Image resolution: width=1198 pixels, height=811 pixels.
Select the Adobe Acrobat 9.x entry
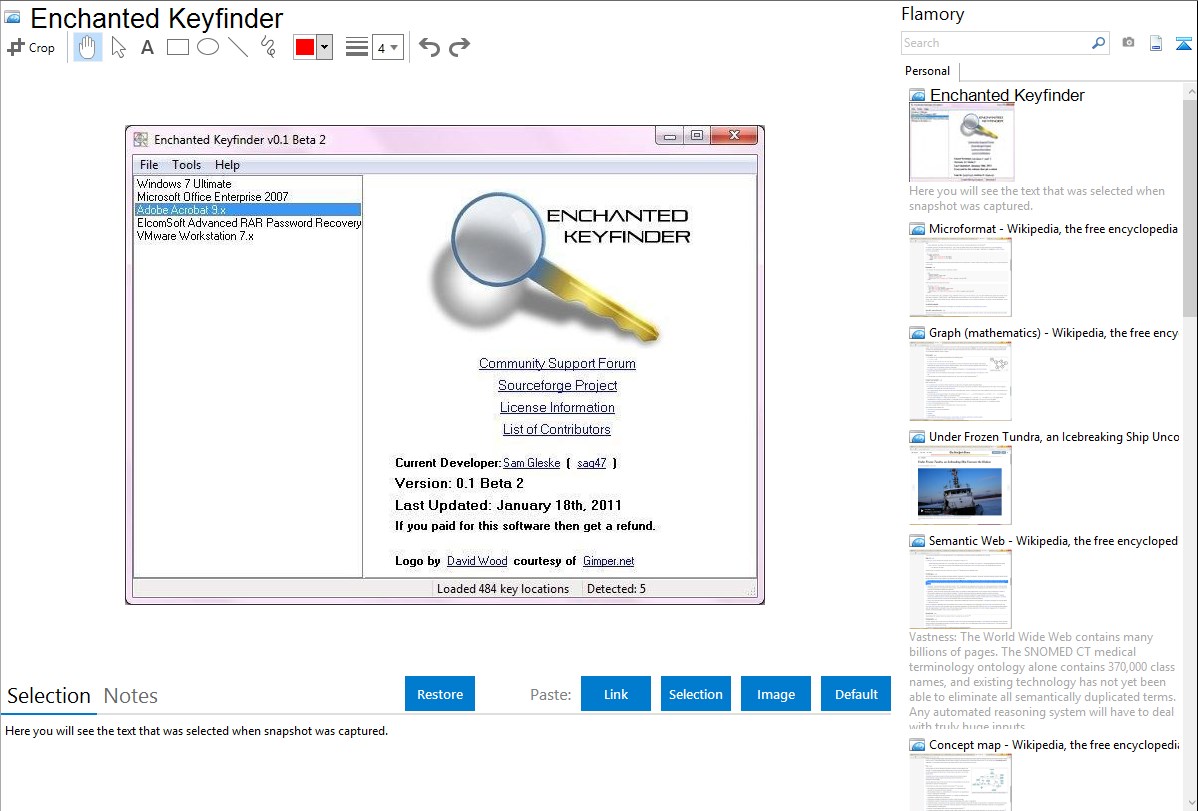pyautogui.click(x=248, y=209)
